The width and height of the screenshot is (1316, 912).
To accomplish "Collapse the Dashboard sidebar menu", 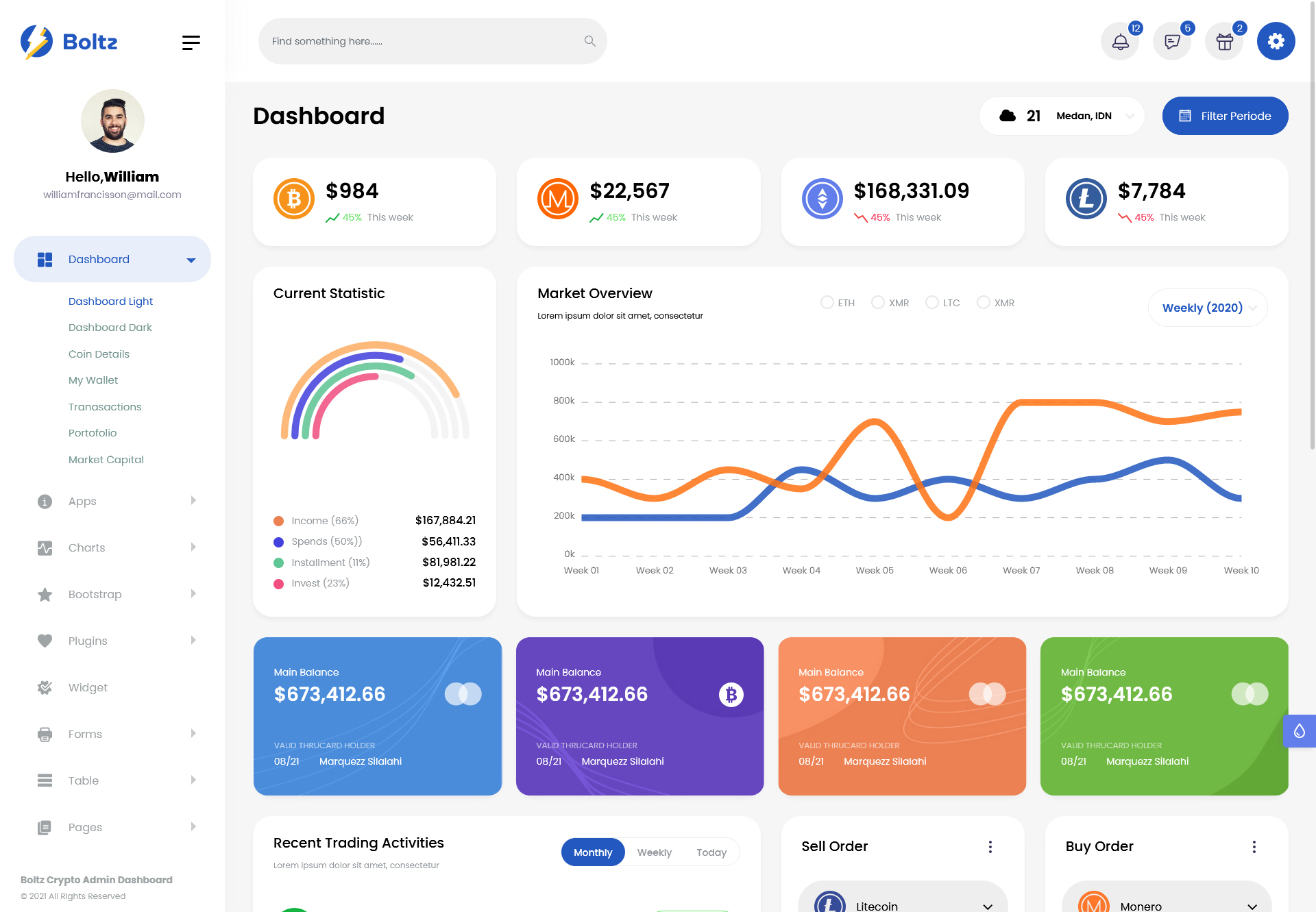I will 112,259.
